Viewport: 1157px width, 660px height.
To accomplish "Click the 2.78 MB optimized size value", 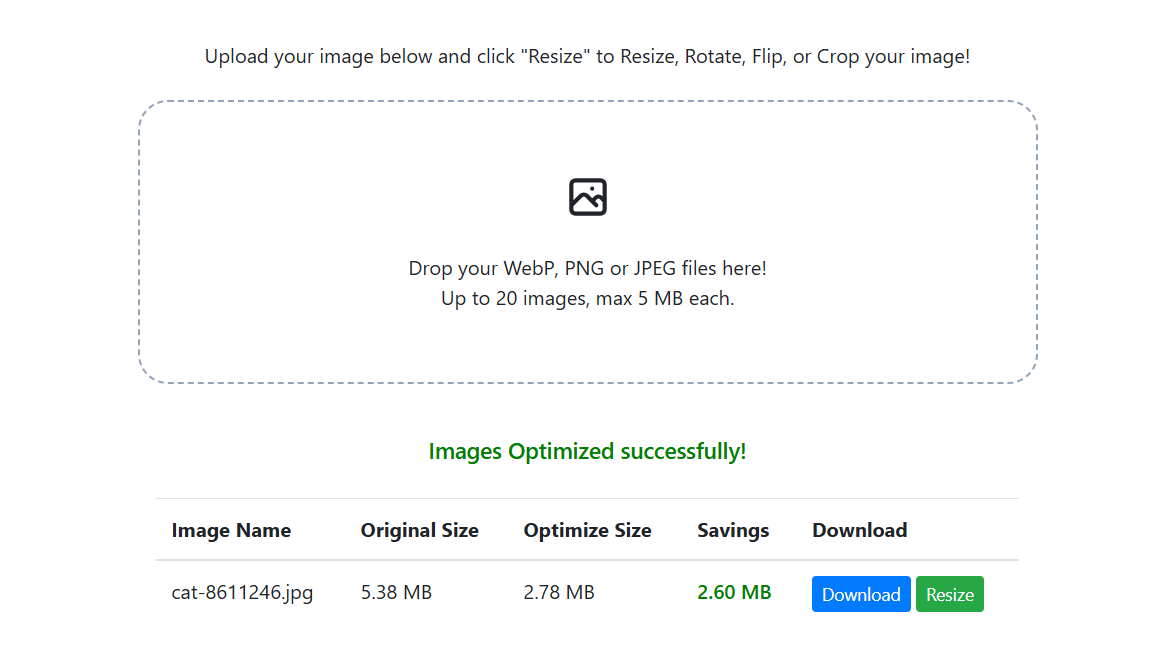I will click(x=559, y=593).
